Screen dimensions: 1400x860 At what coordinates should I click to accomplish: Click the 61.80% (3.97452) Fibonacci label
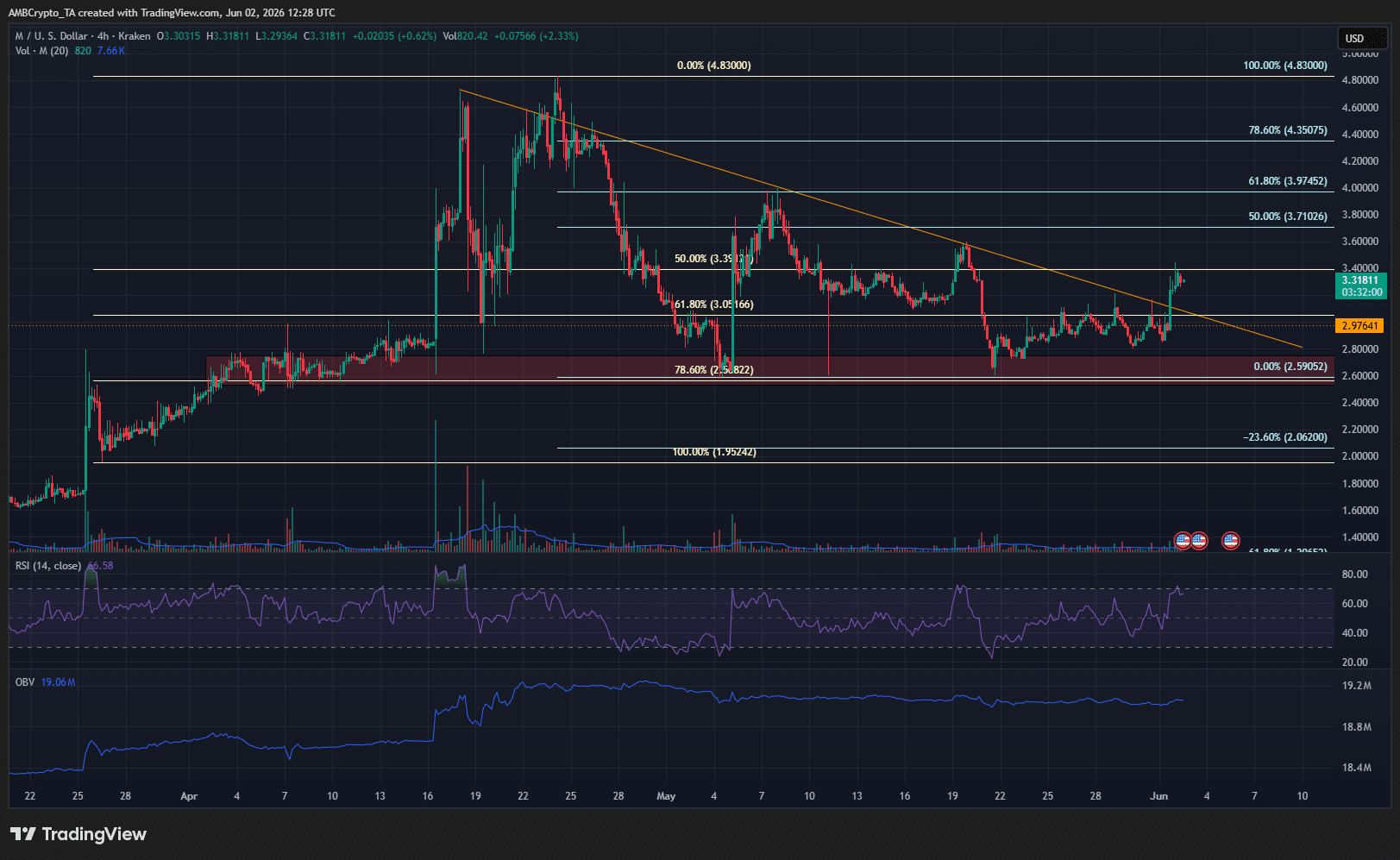[1288, 181]
